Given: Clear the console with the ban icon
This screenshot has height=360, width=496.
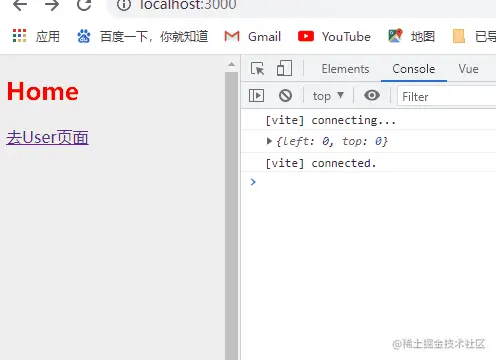Looking at the screenshot, I should click(x=285, y=96).
